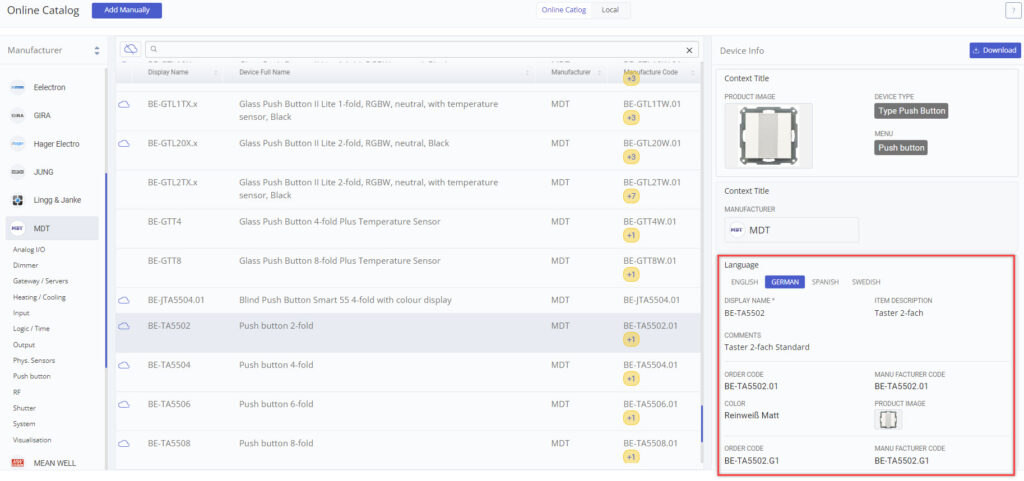Open the RF category
Image resolution: width=1024 pixels, height=481 pixels.
click(x=16, y=392)
